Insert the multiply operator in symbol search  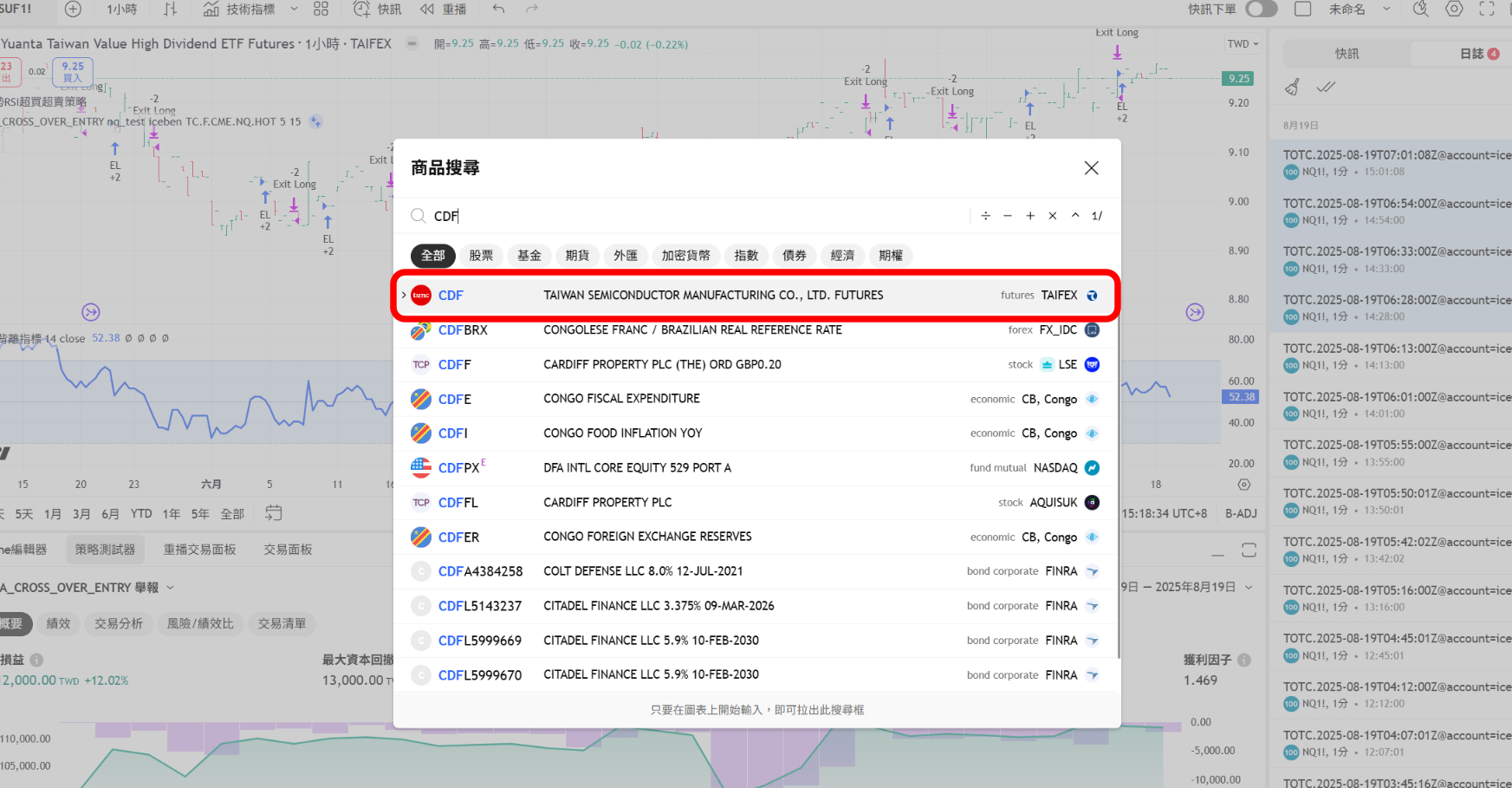1053,216
